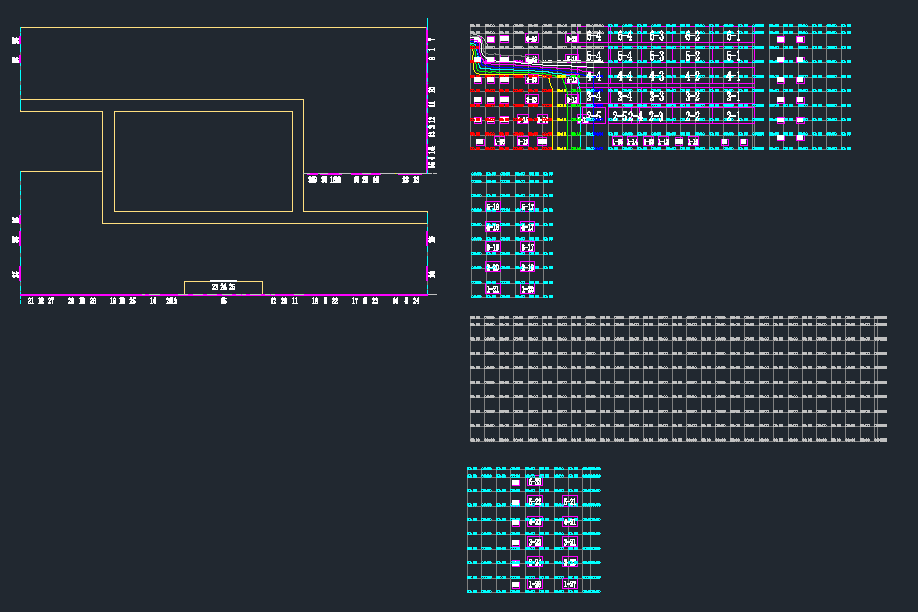Click the top-left white block in far-right cyan grid
Image resolution: width=918 pixels, height=612 pixels.
[x=780, y=39]
